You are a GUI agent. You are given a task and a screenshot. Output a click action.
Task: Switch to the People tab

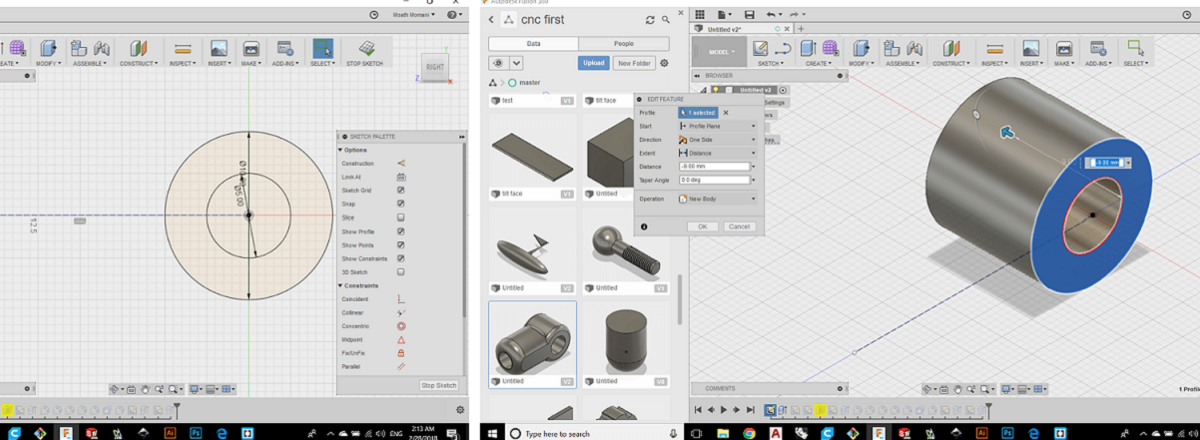pos(624,44)
